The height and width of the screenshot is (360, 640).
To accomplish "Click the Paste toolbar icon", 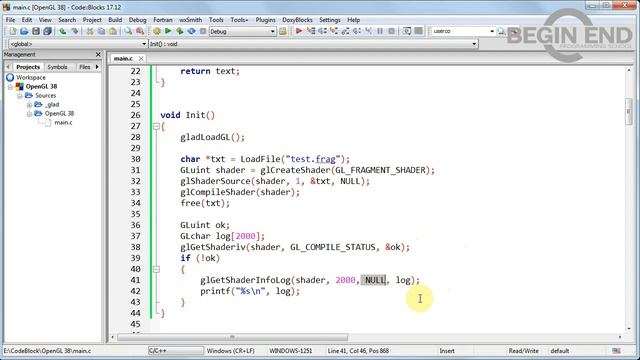I will point(113,31).
